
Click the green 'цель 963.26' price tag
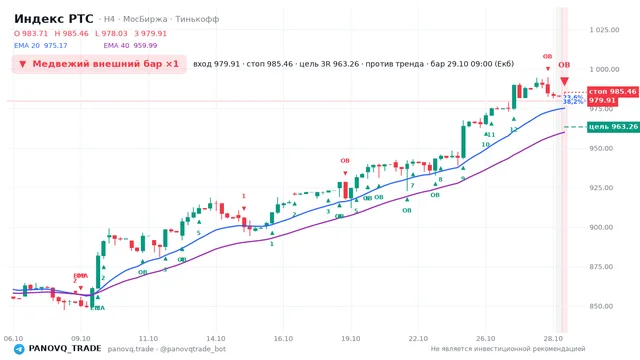[613, 127]
